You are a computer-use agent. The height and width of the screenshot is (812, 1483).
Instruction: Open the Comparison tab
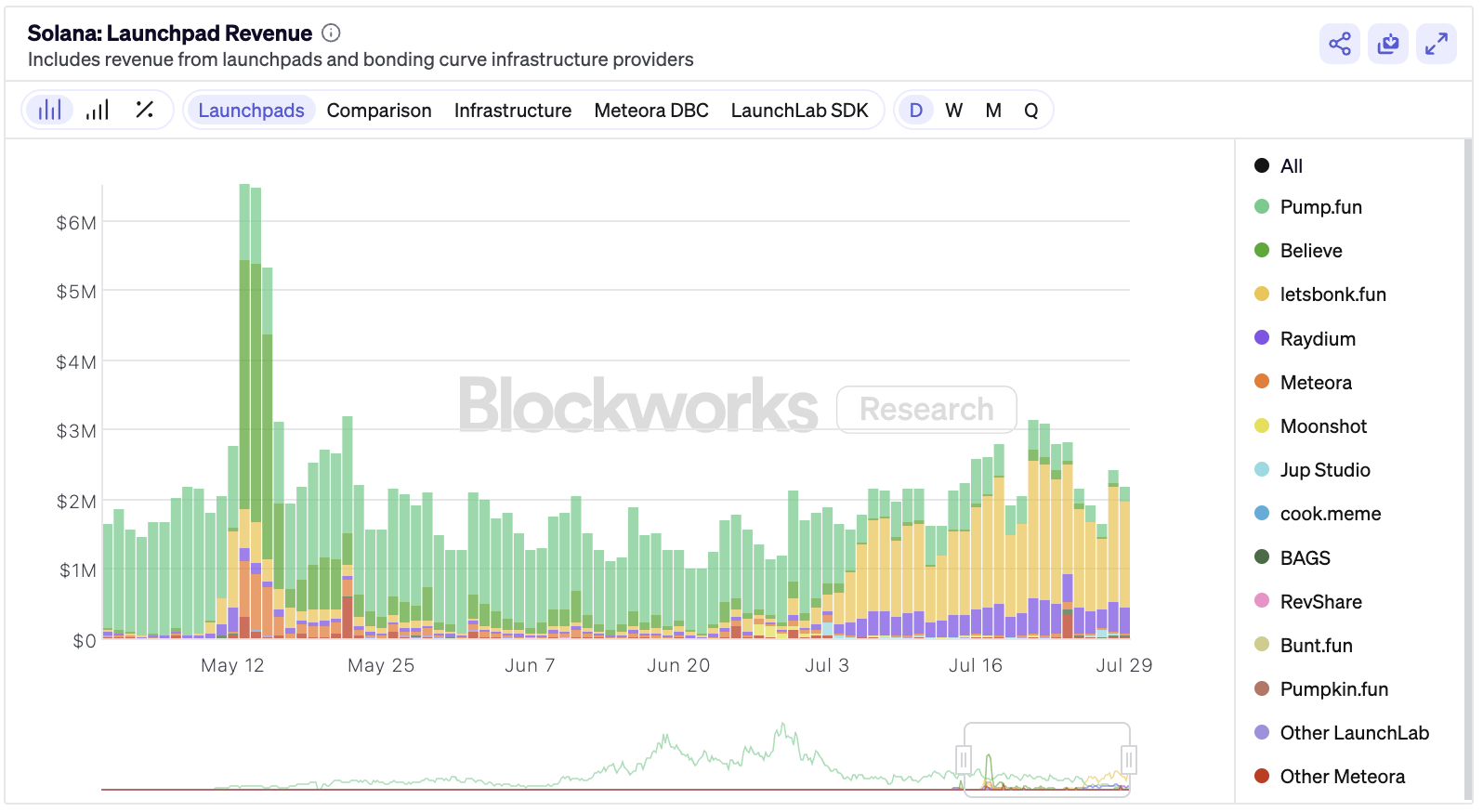pyautogui.click(x=379, y=111)
